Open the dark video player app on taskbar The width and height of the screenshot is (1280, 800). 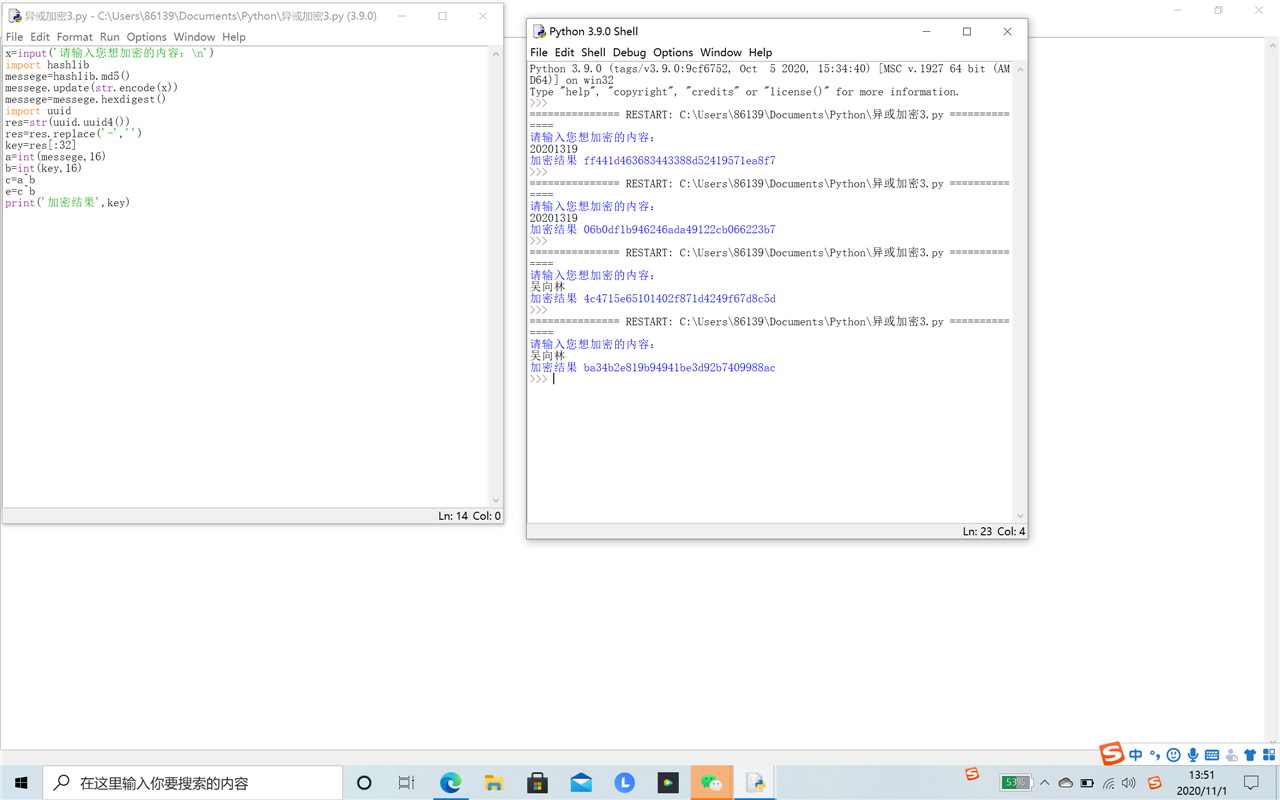pyautogui.click(x=668, y=783)
